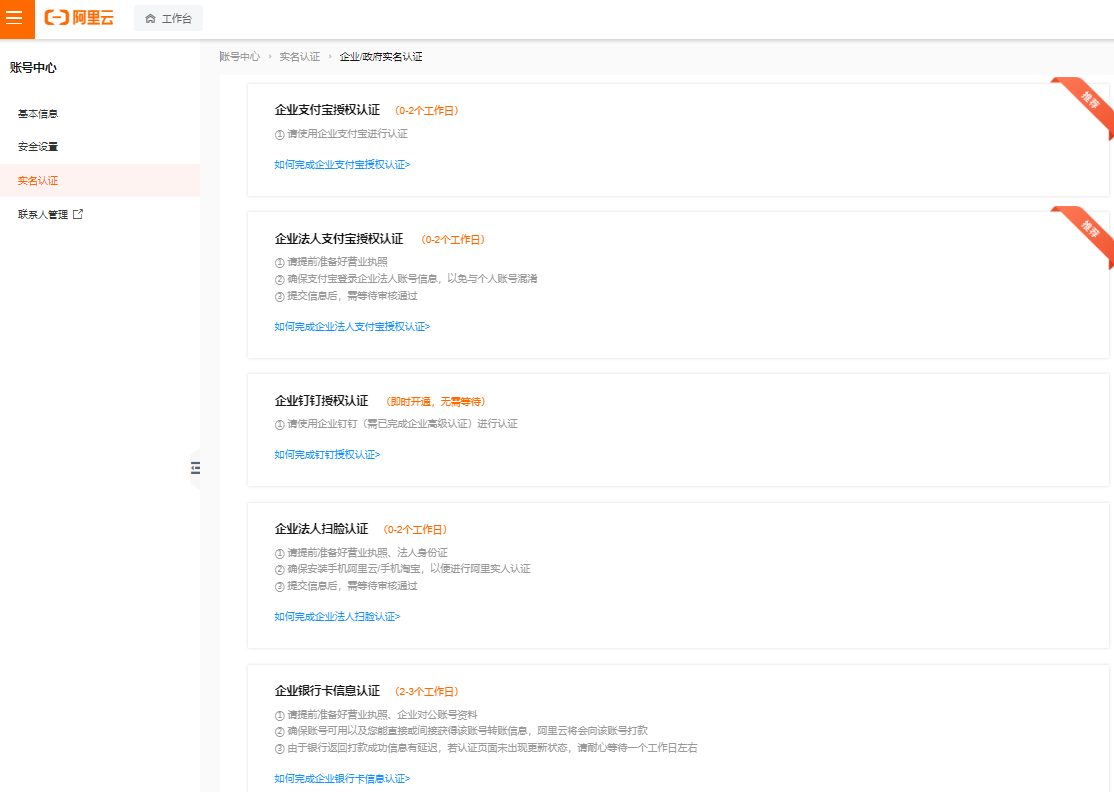Select 实名认证 in sidebar
1114x792 pixels.
click(99, 180)
